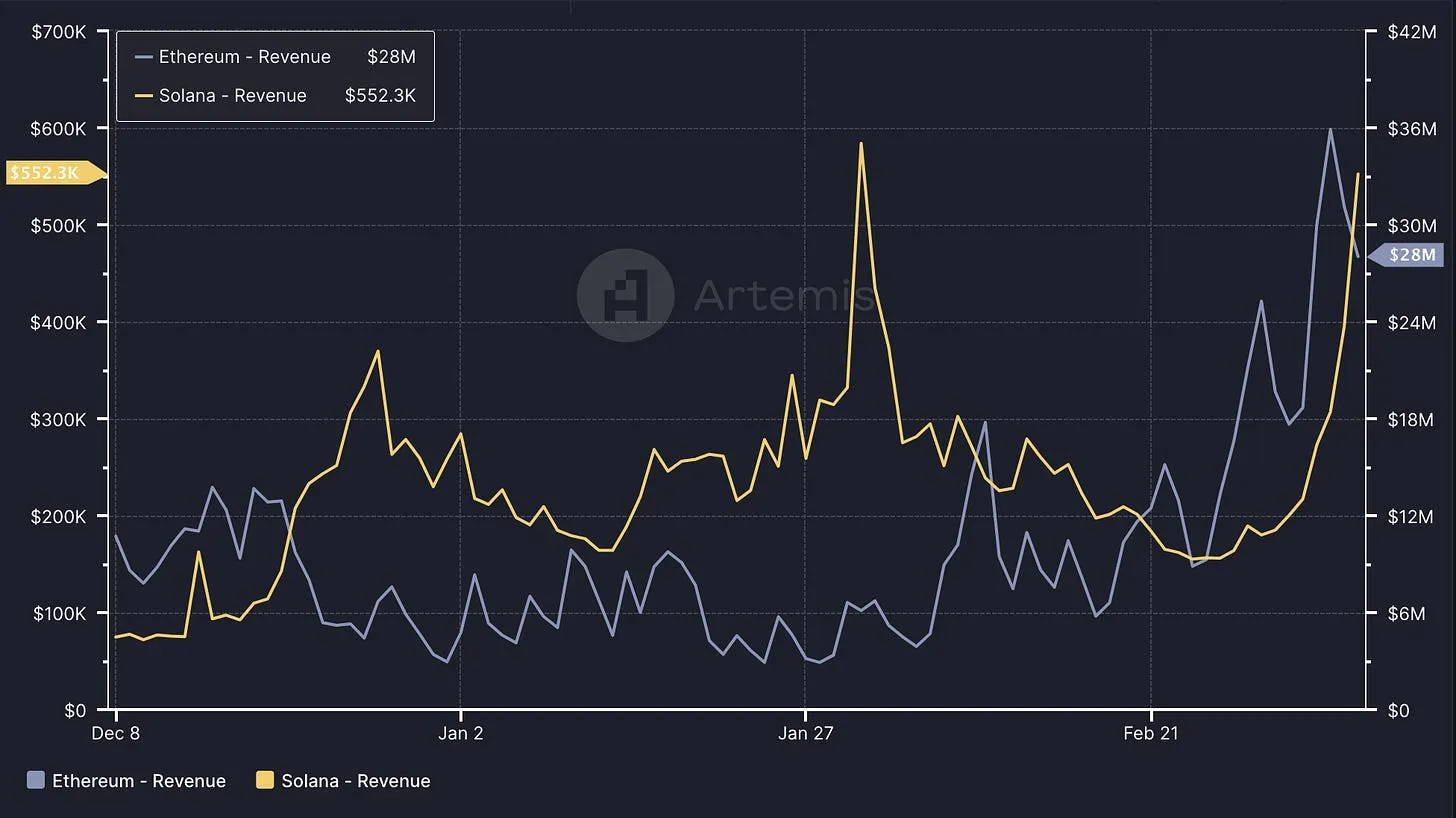1456x818 pixels.
Task: Click the $6M right axis label
Action: [1406, 614]
